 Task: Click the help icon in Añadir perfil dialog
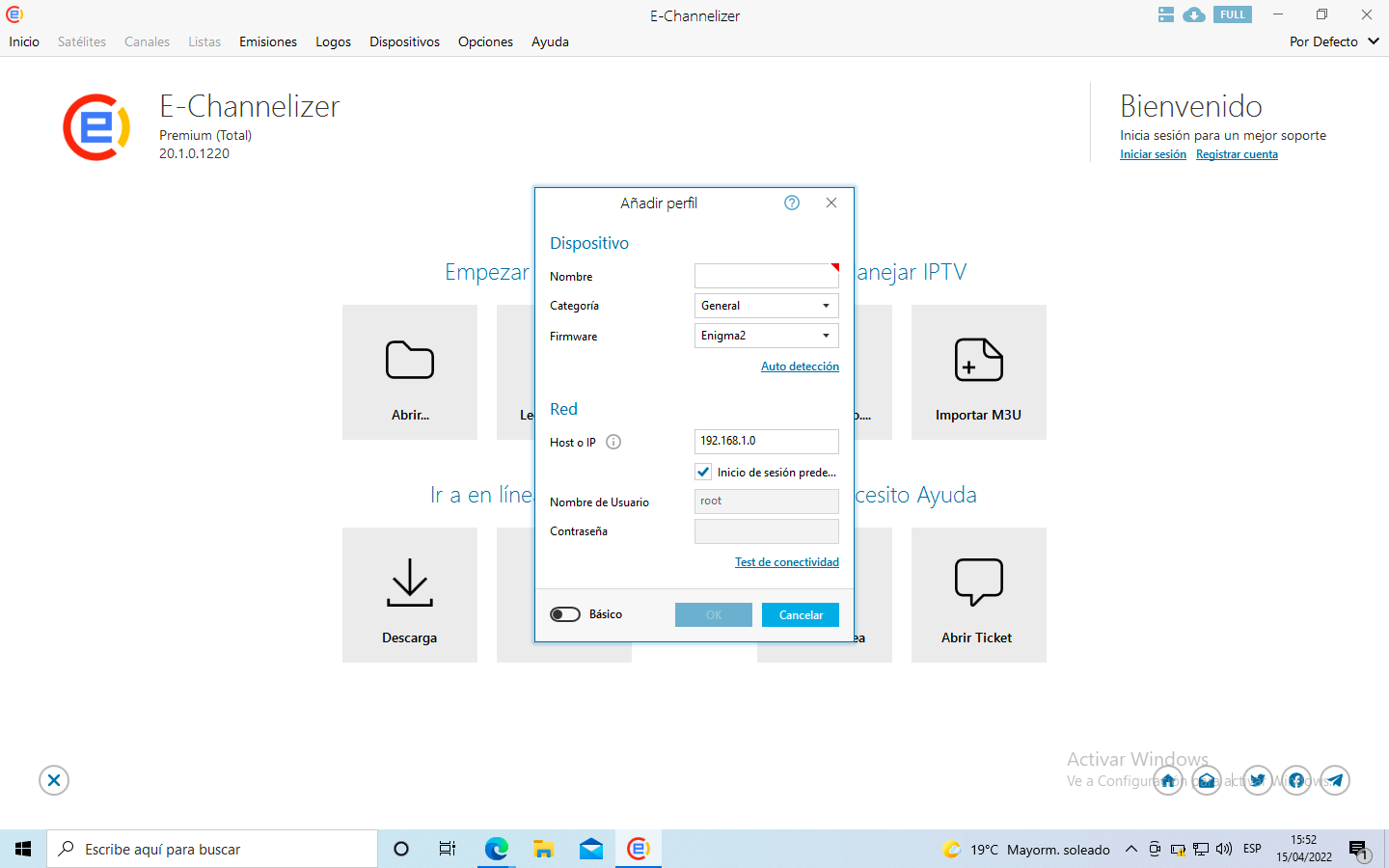point(792,203)
